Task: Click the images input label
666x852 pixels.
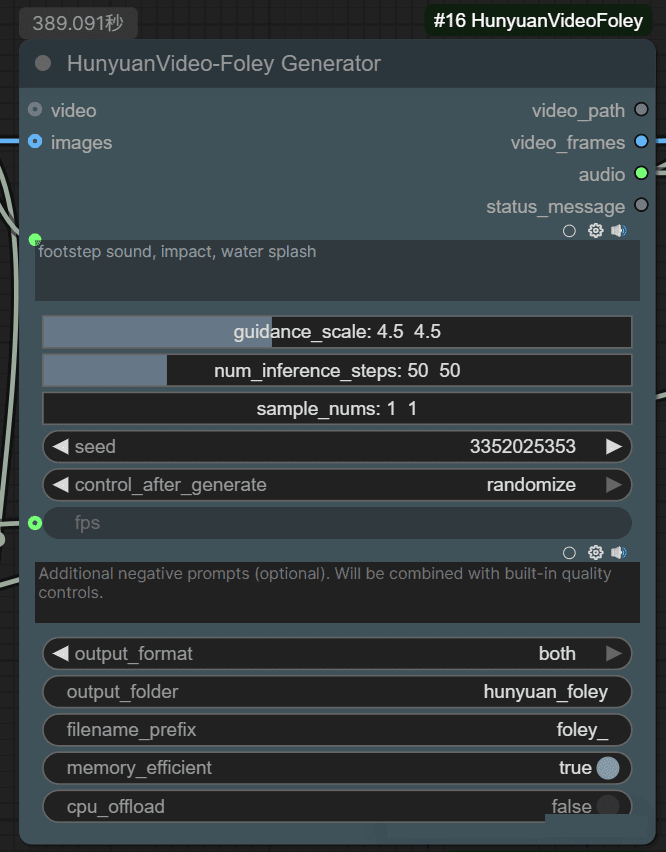Action: coord(81,143)
